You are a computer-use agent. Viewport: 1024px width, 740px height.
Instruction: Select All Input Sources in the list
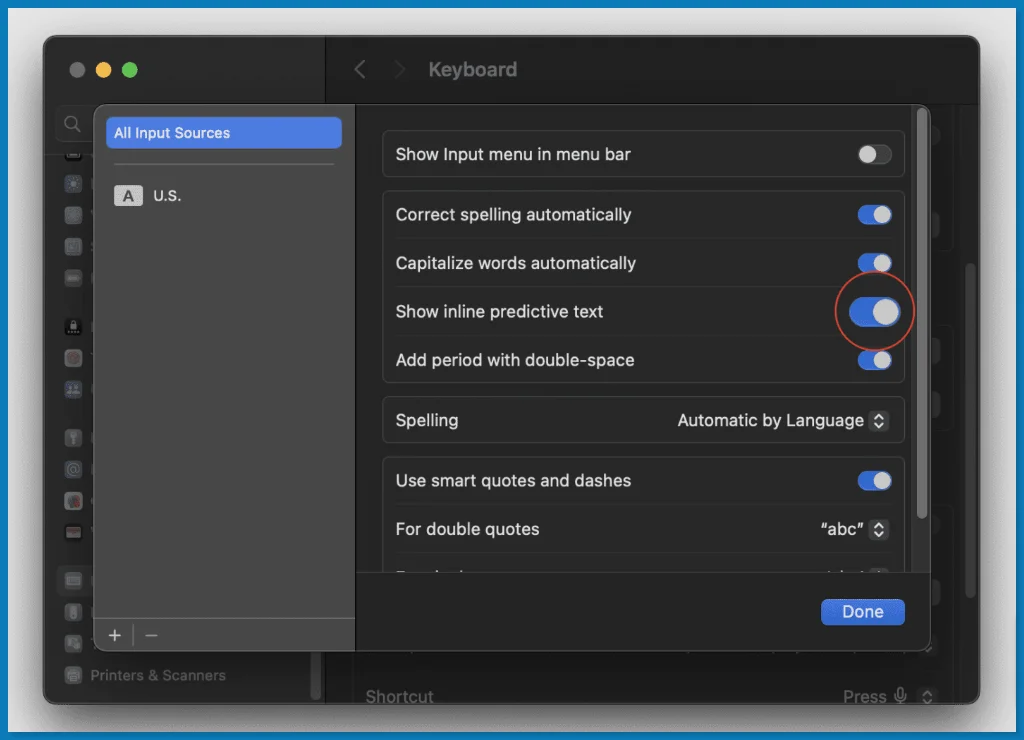224,133
